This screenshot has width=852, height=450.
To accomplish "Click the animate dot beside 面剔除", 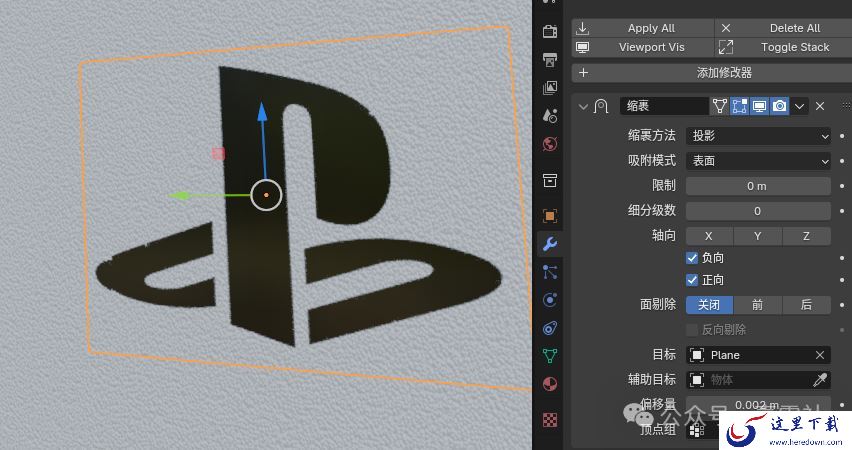I will pos(842,305).
